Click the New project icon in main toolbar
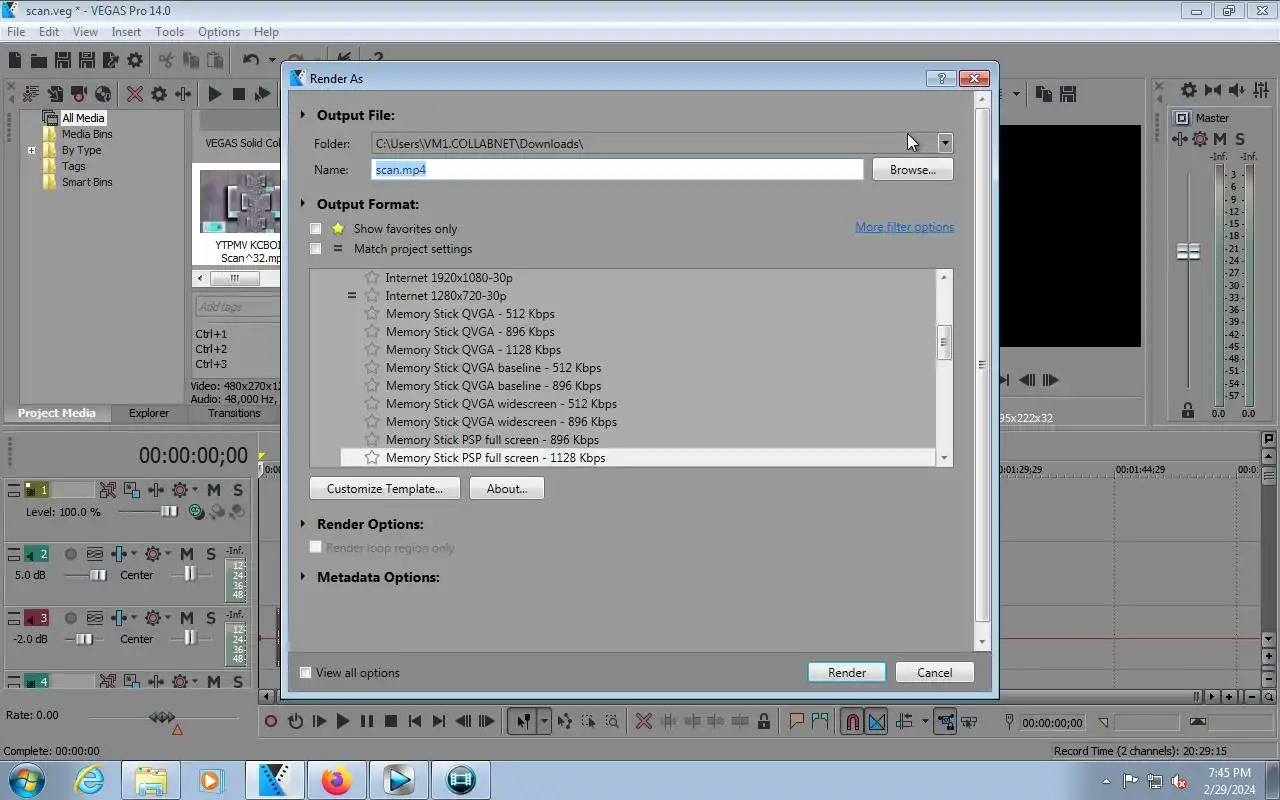The width and height of the screenshot is (1280, 800). 15,61
